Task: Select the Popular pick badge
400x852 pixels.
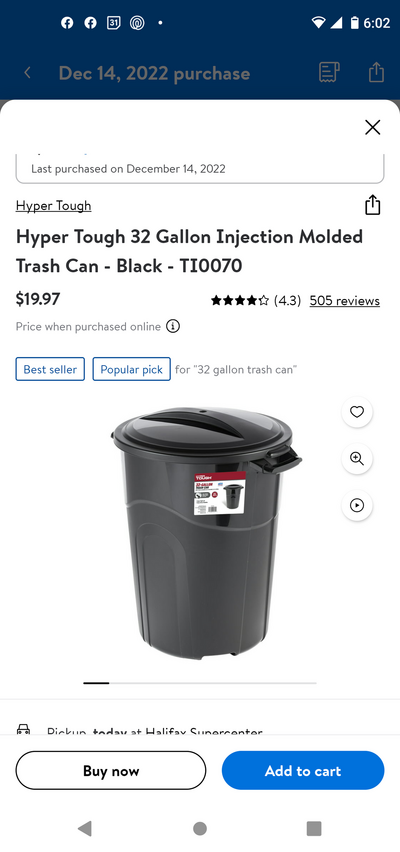Action: click(x=132, y=369)
